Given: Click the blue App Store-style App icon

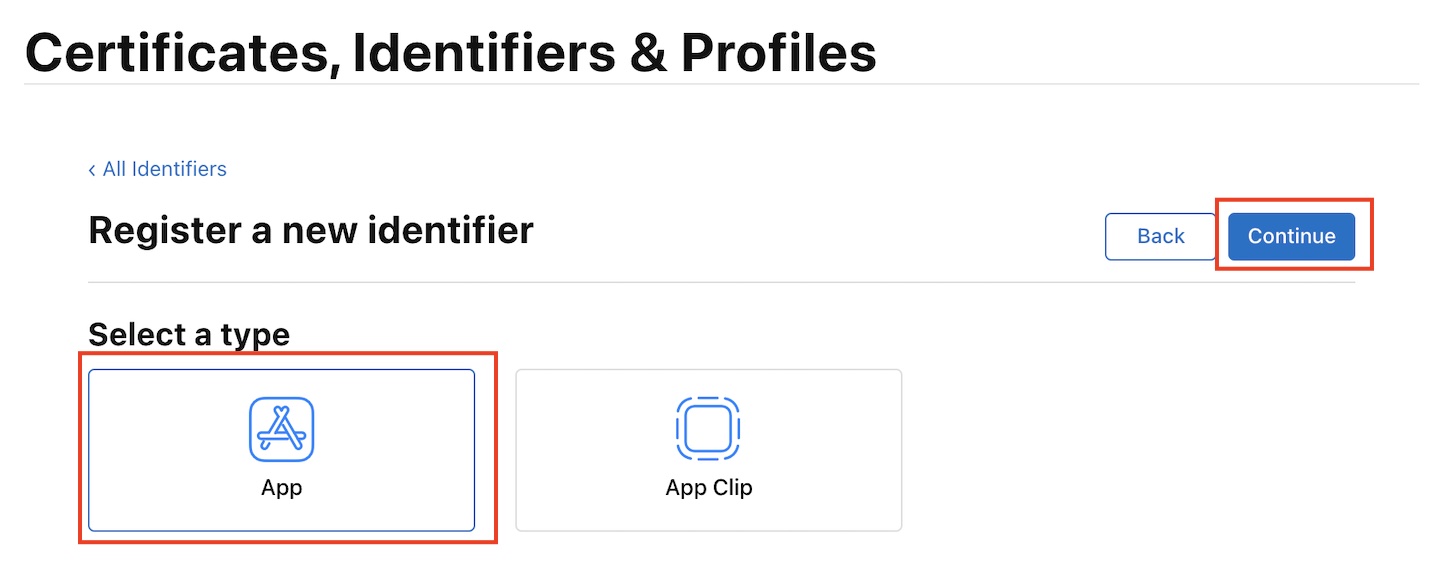Looking at the screenshot, I should tap(281, 430).
